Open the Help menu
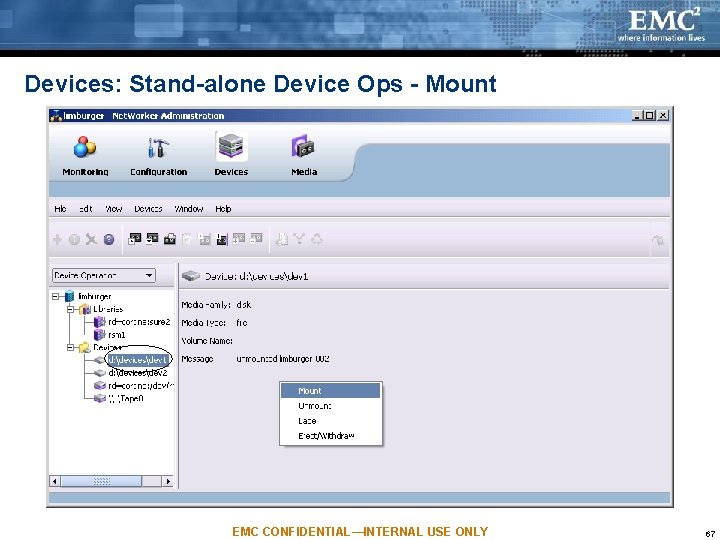 tap(223, 209)
